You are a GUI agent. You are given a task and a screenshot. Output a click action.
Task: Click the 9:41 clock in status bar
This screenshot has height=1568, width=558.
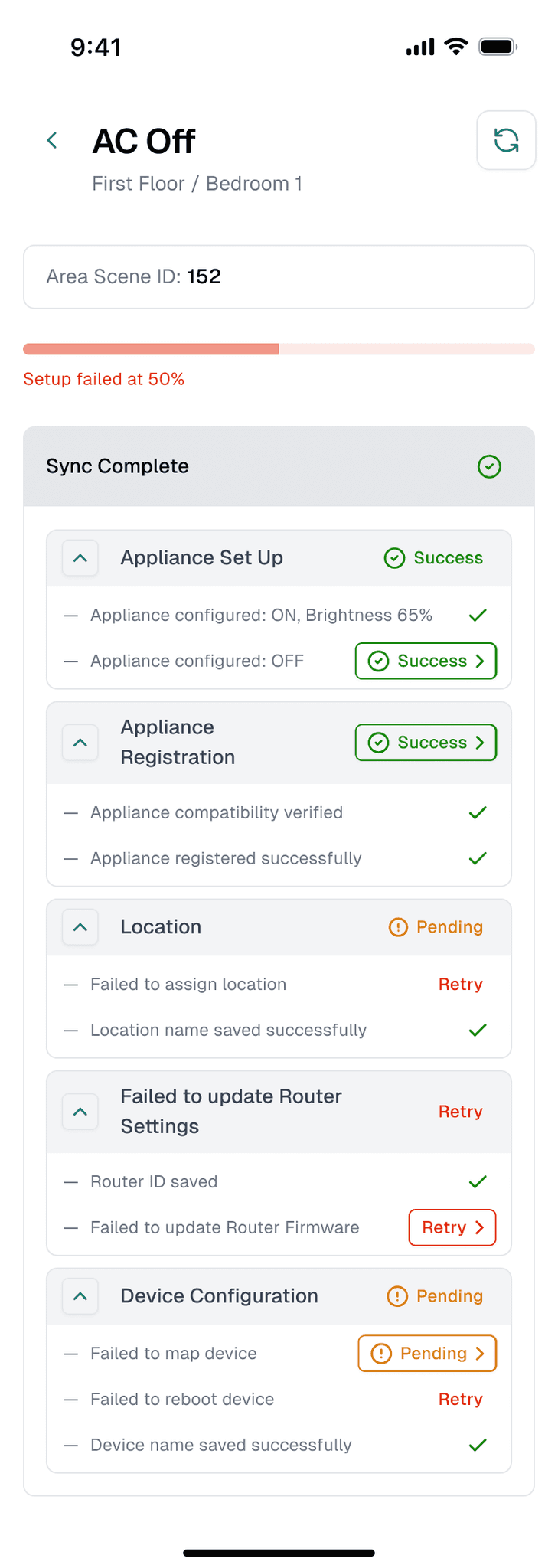[96, 47]
